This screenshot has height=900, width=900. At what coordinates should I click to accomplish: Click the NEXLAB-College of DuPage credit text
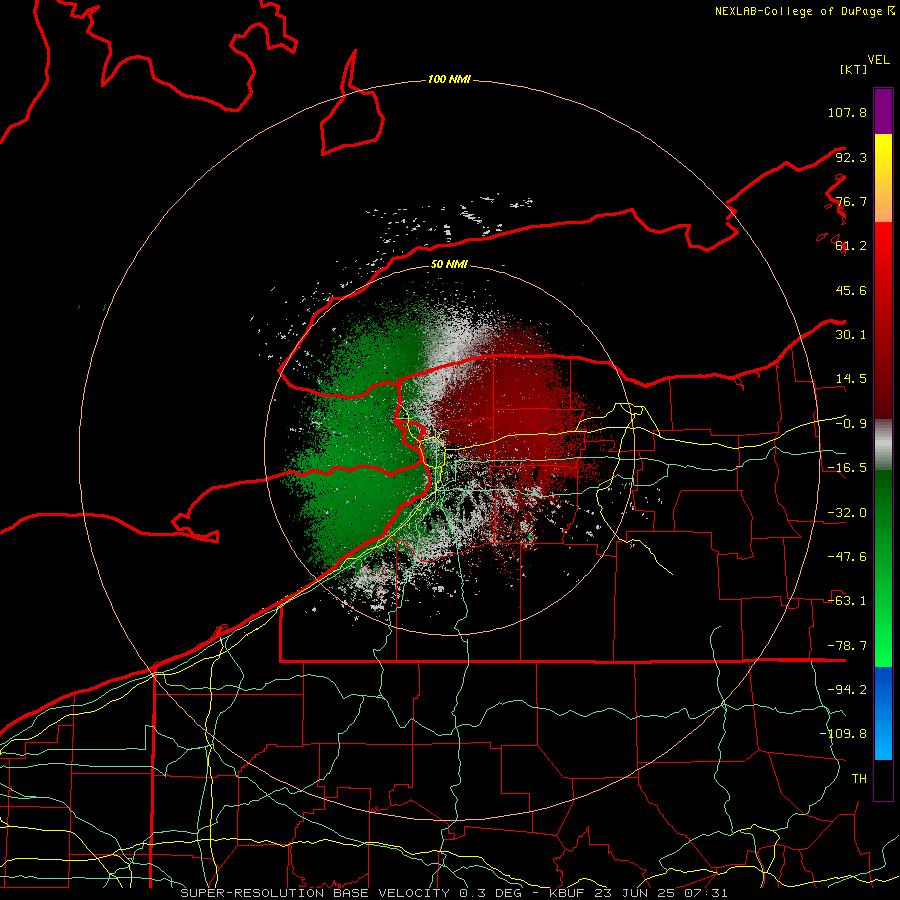804,11
